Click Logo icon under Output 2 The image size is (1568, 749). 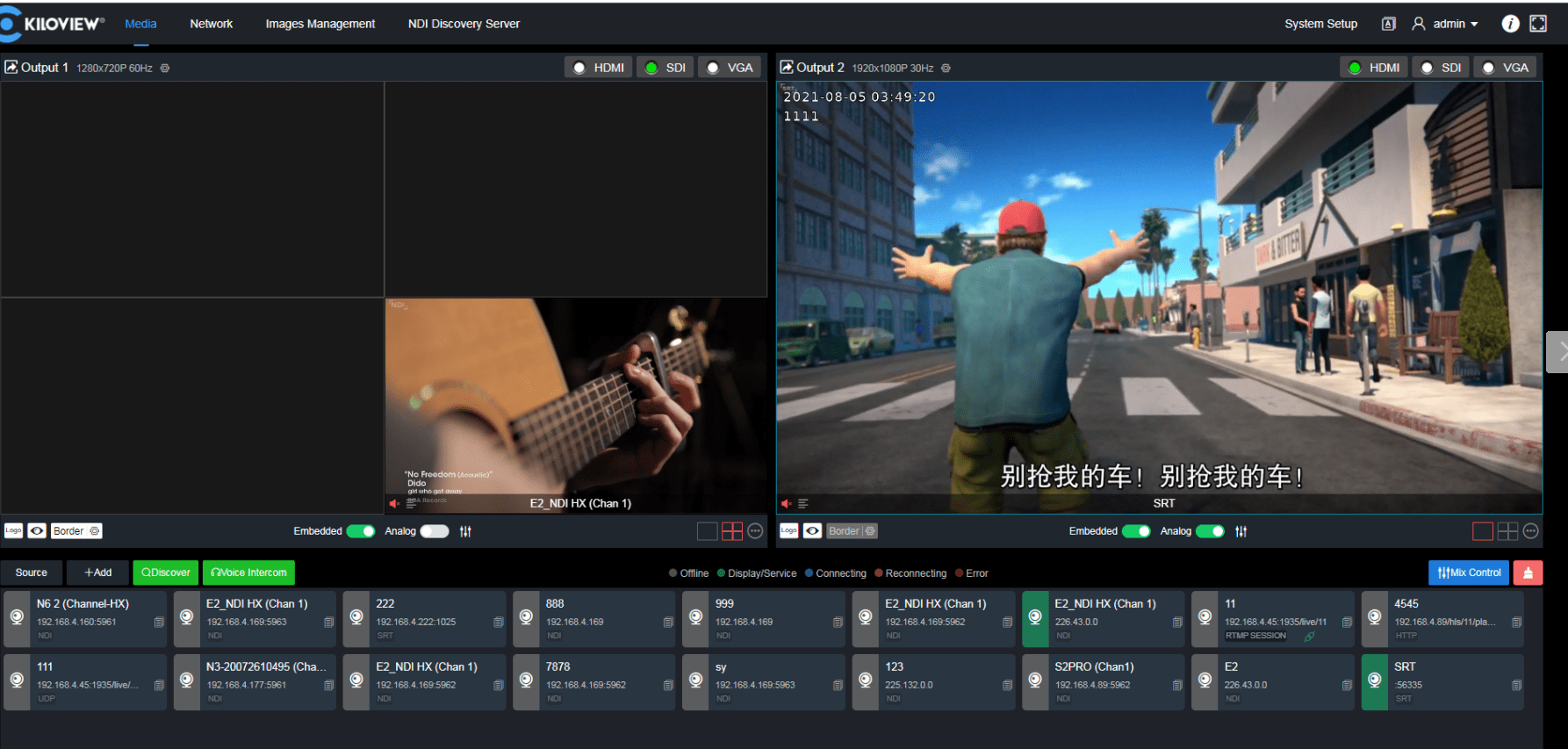pos(788,530)
